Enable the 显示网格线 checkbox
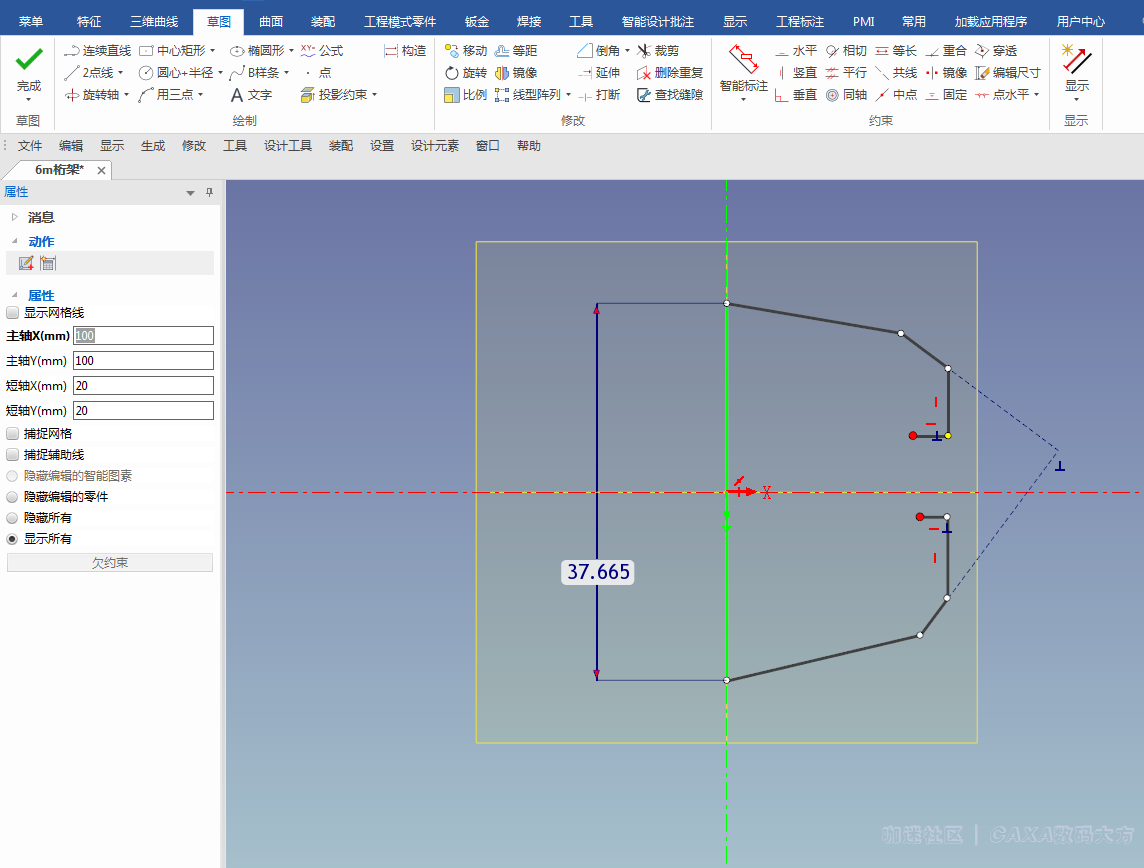The image size is (1144, 868). (x=13, y=313)
